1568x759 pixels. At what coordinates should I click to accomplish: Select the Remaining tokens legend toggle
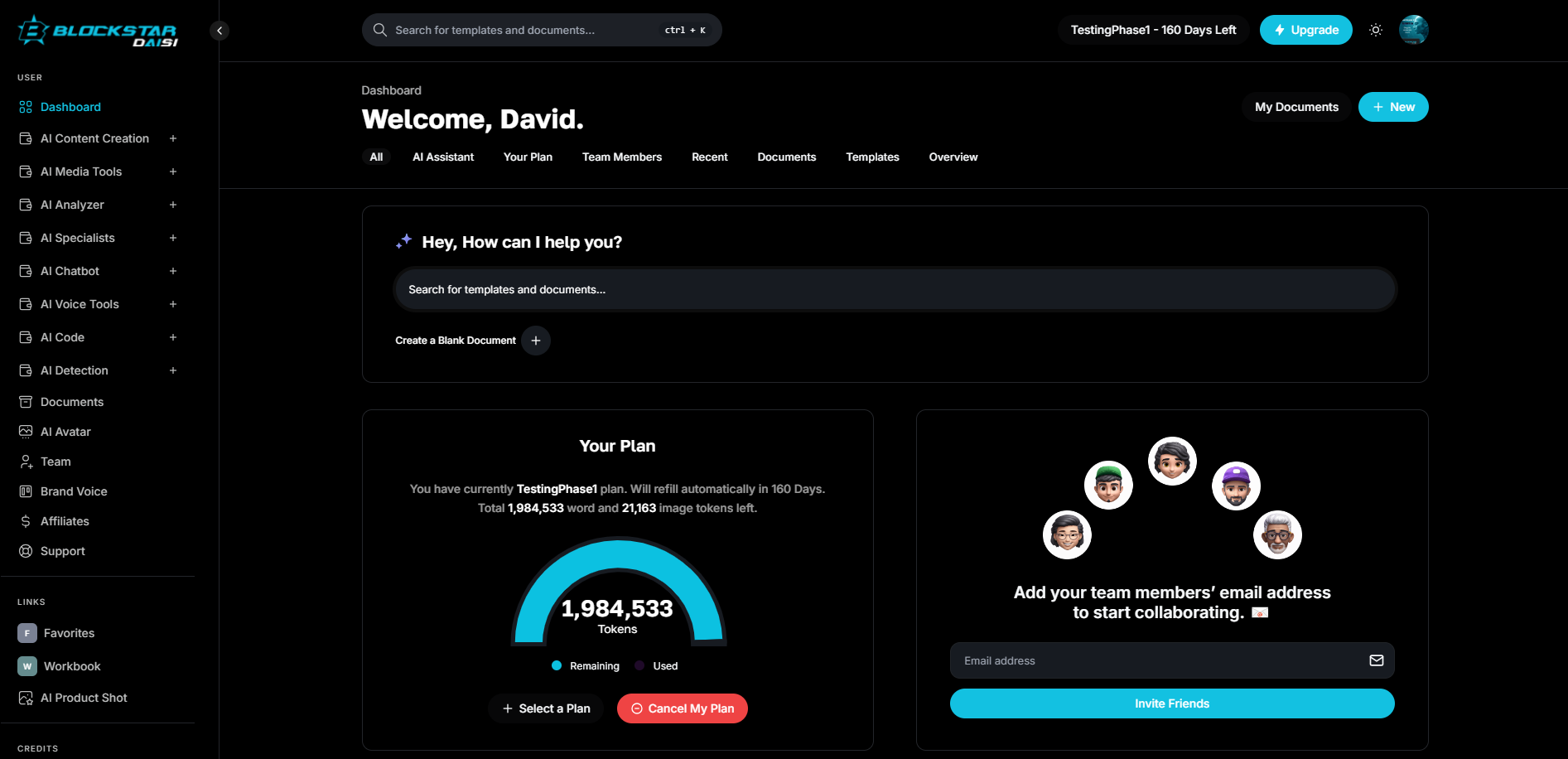coord(585,665)
